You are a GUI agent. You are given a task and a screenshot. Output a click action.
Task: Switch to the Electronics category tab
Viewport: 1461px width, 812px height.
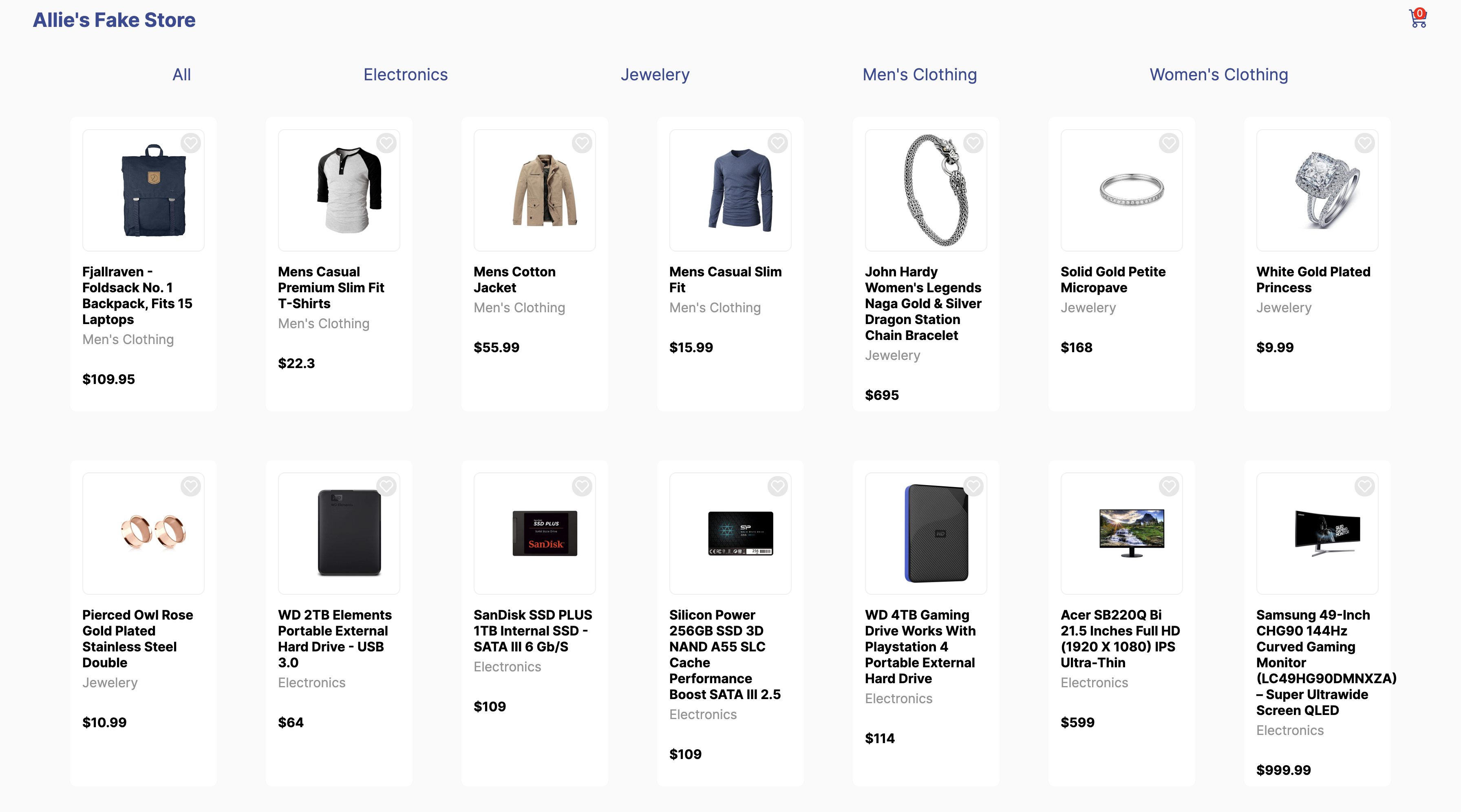[x=406, y=75]
